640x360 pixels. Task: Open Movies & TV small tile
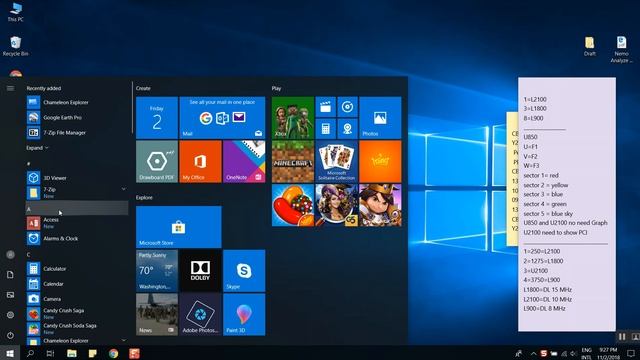click(325, 107)
